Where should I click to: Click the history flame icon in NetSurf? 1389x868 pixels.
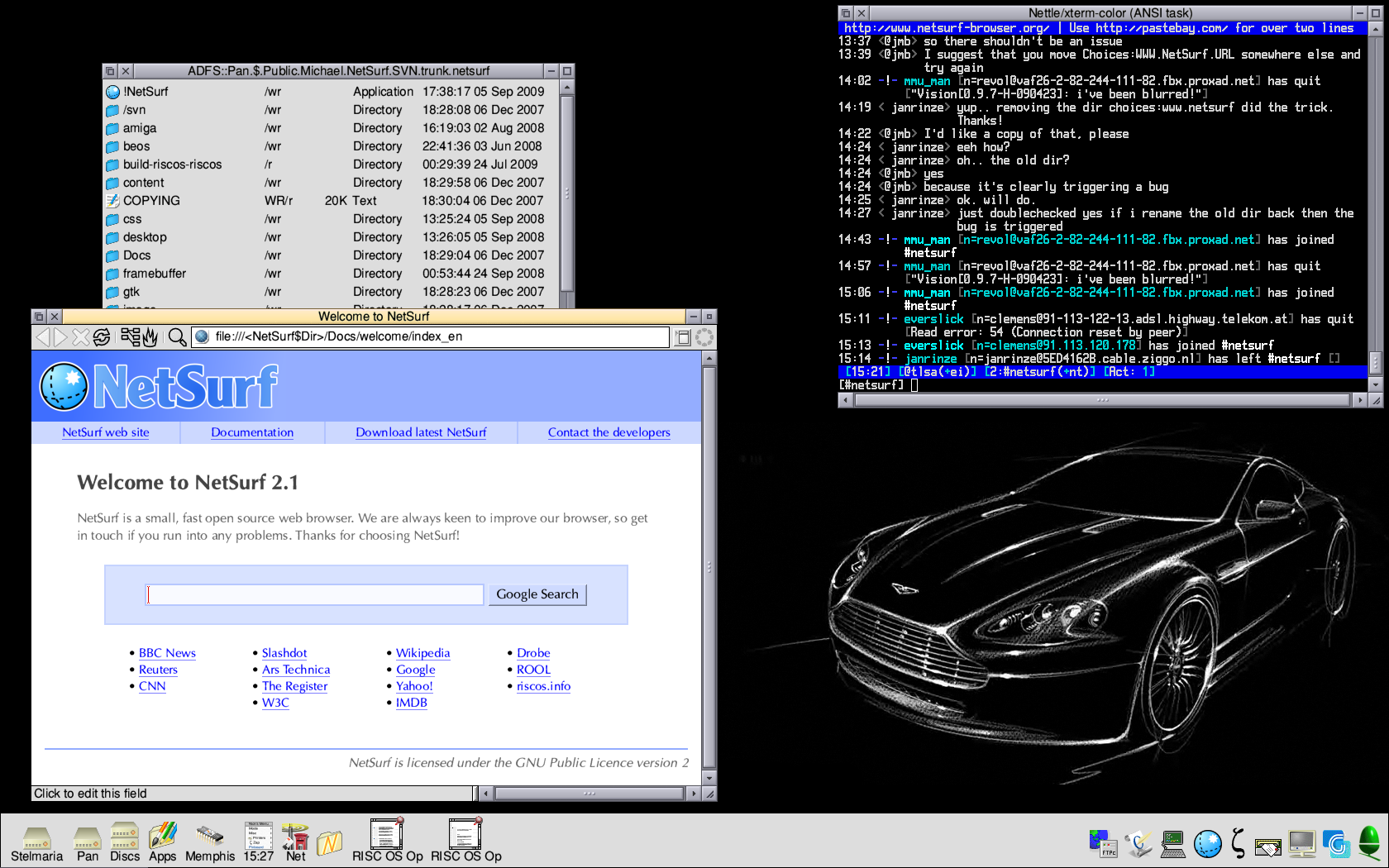[x=150, y=336]
